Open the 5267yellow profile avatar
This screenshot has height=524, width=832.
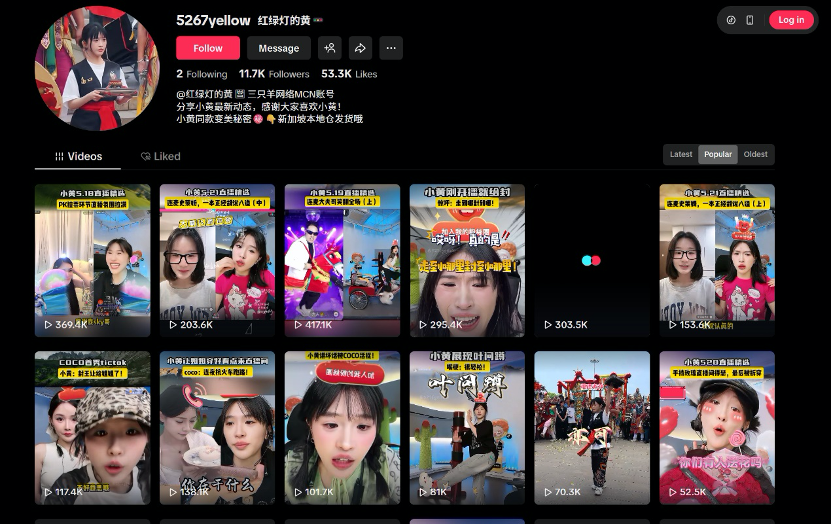pos(97,68)
